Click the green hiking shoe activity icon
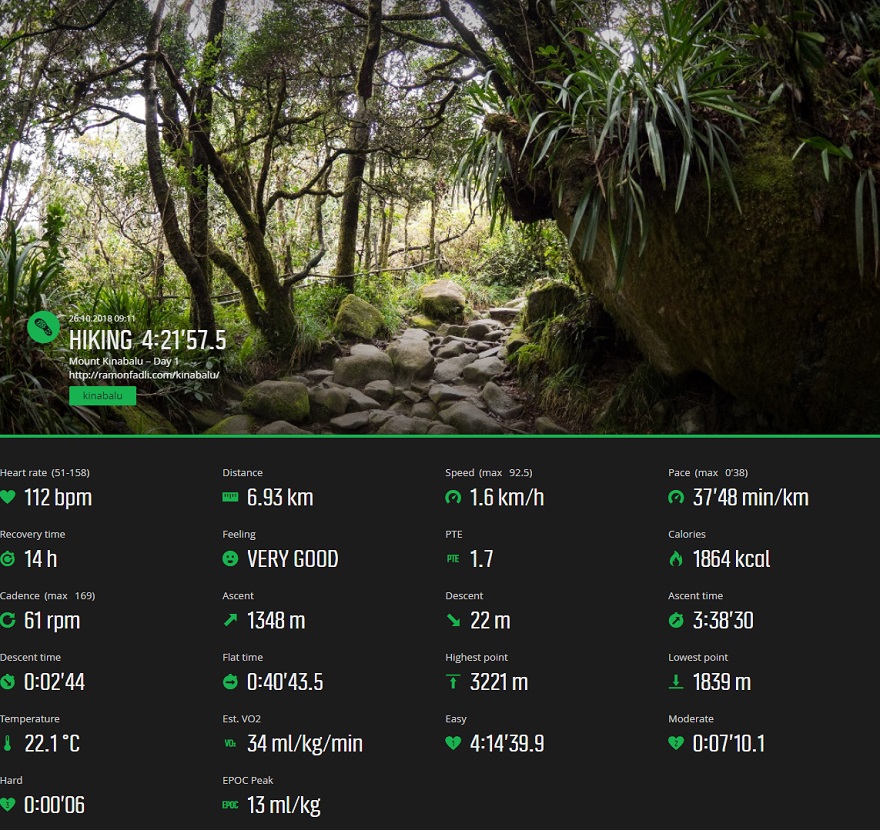 [x=43, y=327]
